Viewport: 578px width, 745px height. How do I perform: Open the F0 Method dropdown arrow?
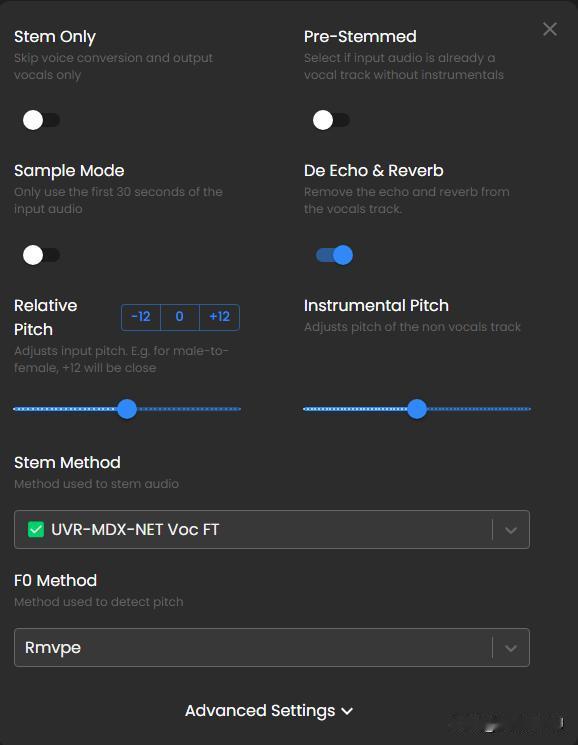tap(511, 648)
